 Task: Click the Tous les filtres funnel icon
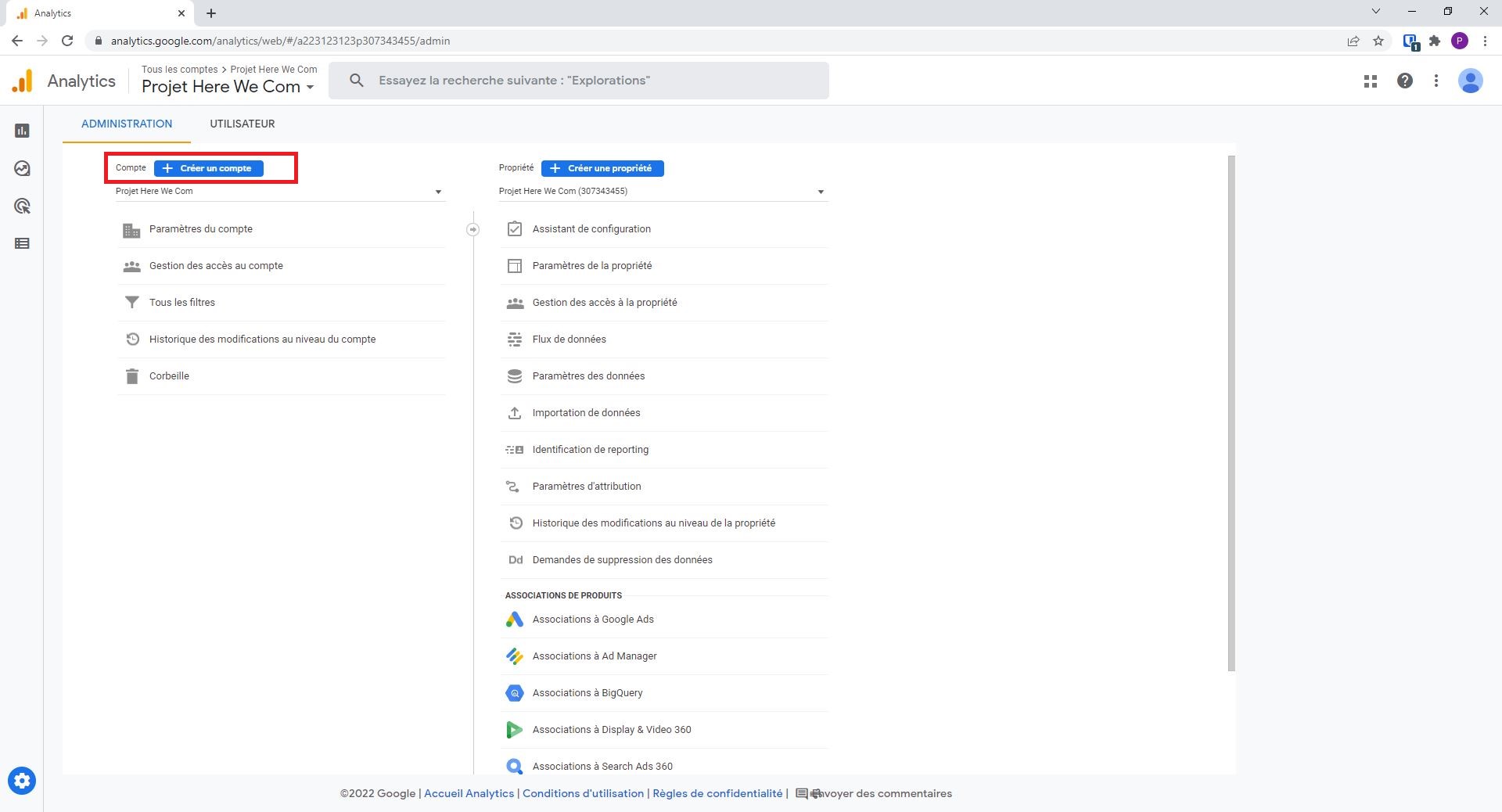(131, 303)
